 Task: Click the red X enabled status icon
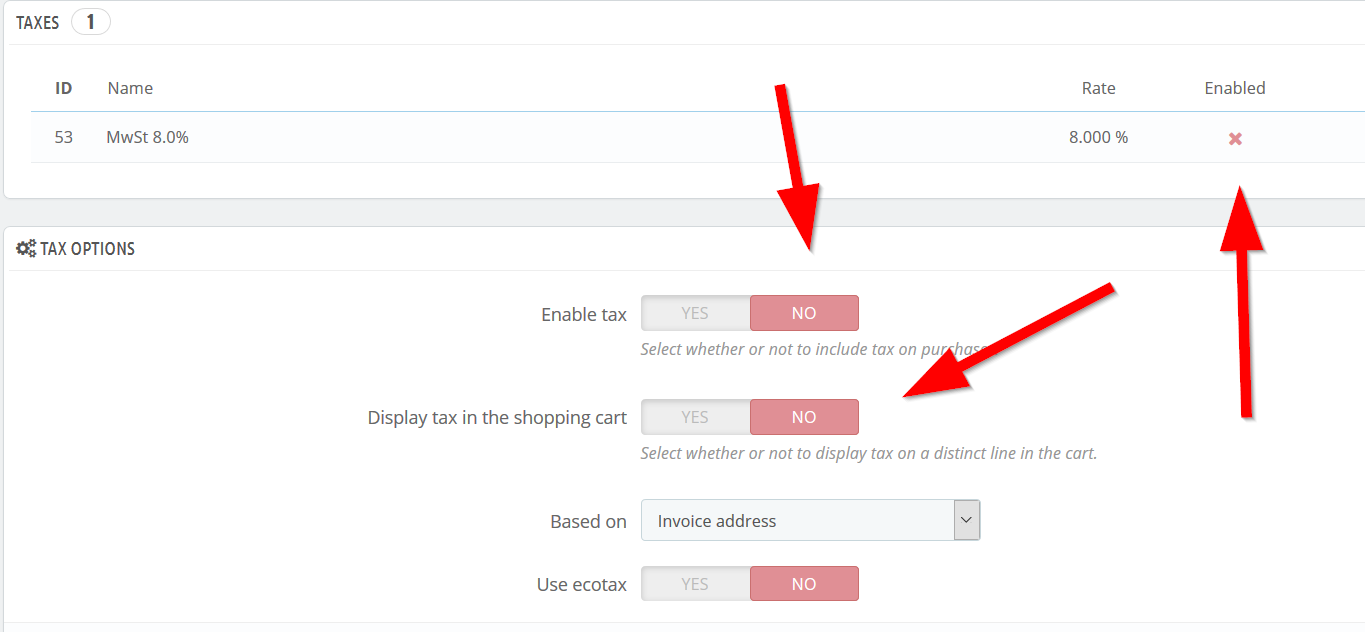(1235, 139)
